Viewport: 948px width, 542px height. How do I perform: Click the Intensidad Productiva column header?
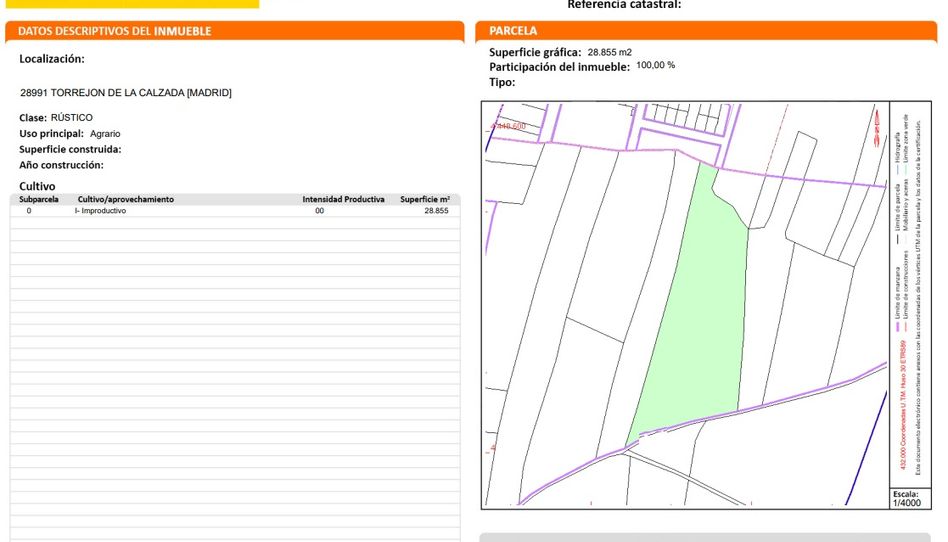pyautogui.click(x=343, y=199)
